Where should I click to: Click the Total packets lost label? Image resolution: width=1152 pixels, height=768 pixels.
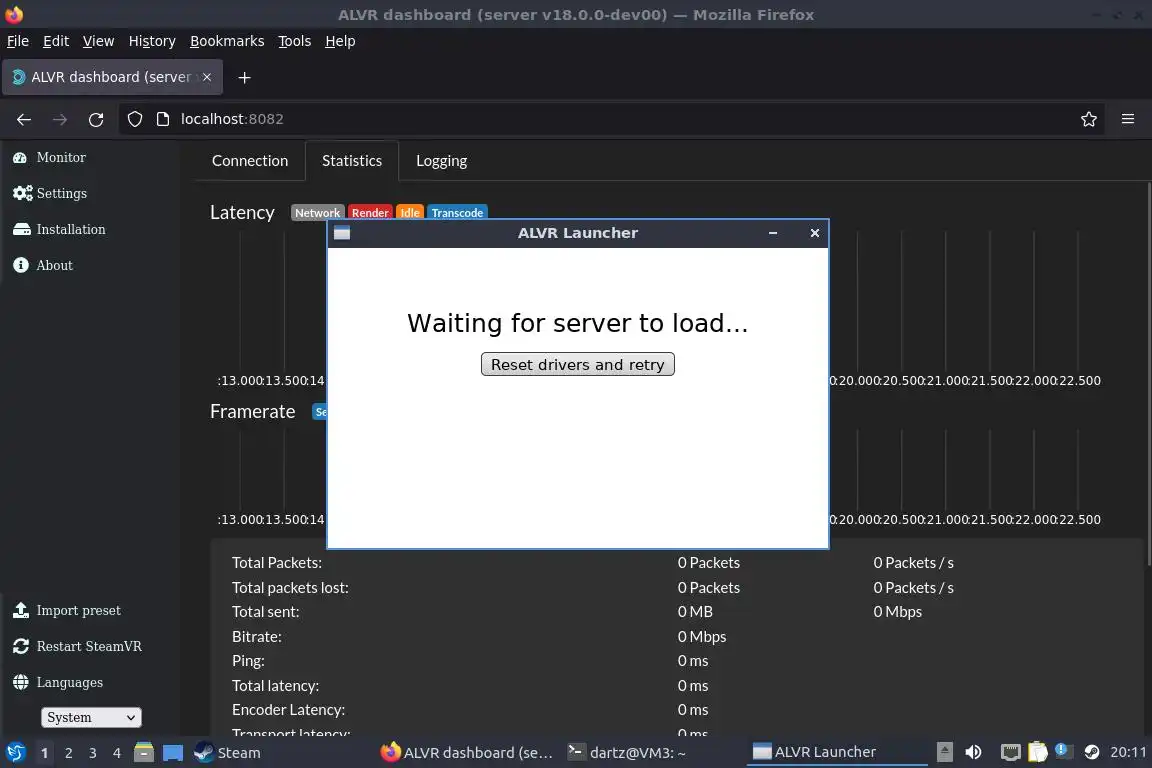click(290, 588)
